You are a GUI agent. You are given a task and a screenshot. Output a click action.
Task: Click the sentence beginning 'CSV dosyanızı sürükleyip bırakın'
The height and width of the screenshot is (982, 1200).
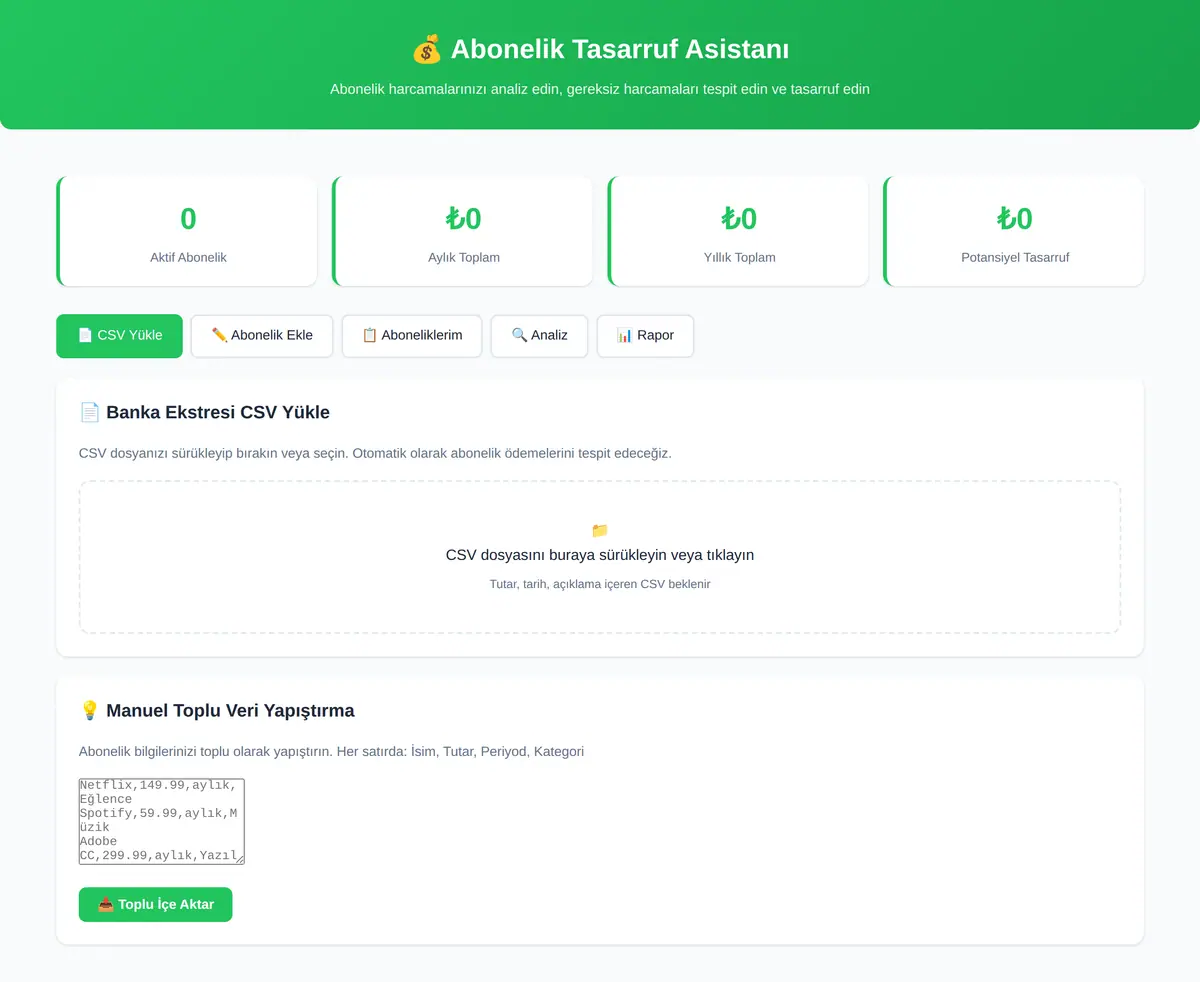[x=375, y=453]
